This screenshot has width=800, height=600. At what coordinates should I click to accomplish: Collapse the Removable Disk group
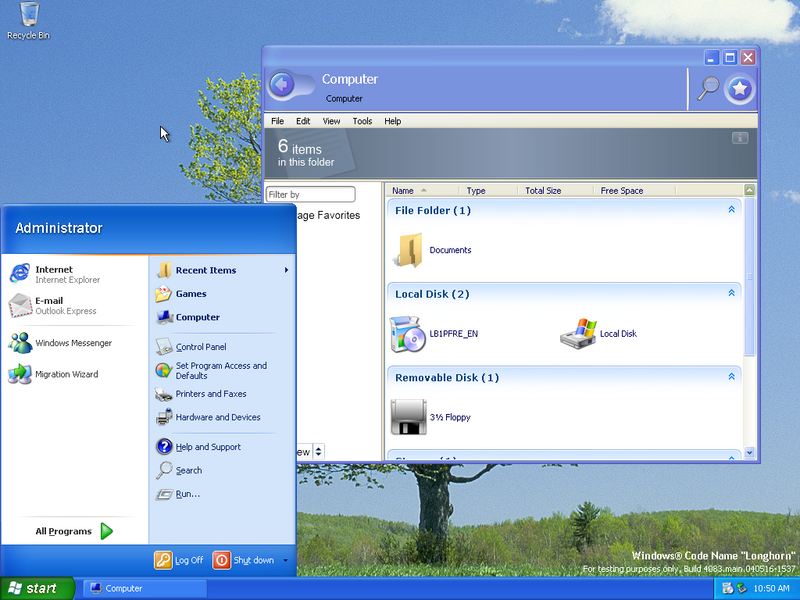click(731, 377)
